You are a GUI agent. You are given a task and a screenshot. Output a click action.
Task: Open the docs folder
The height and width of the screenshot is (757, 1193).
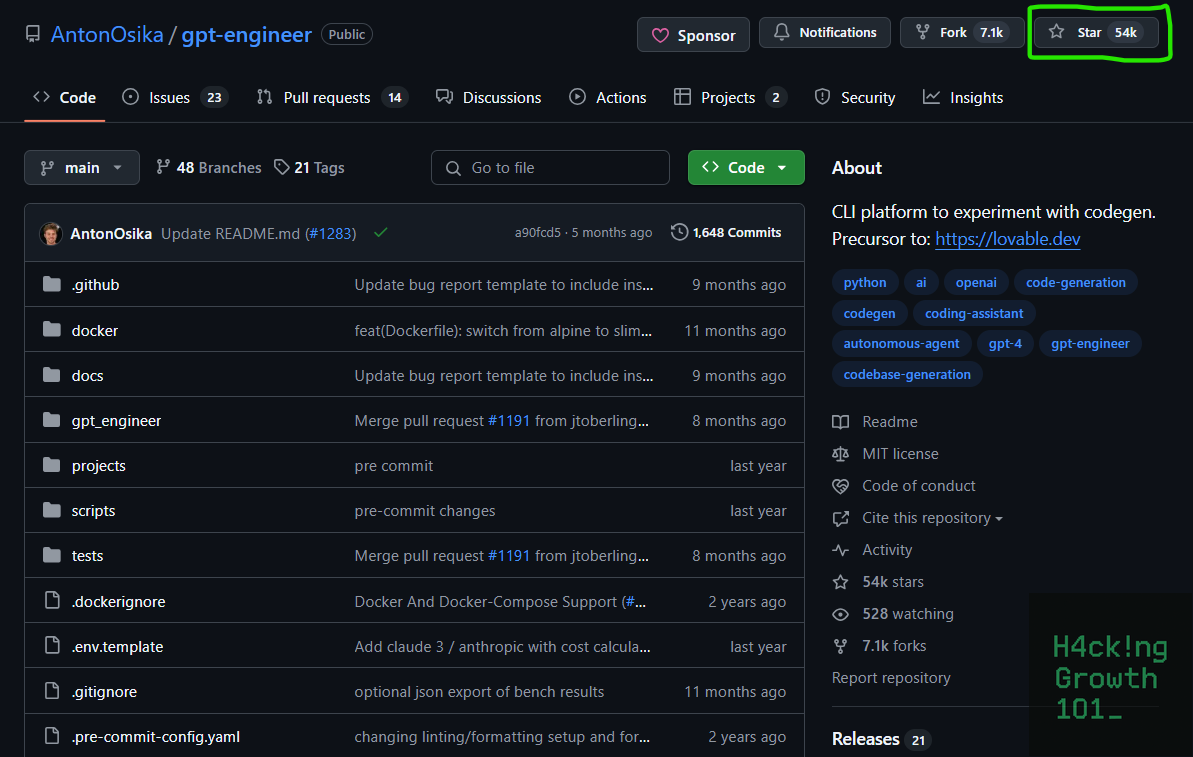[87, 376]
